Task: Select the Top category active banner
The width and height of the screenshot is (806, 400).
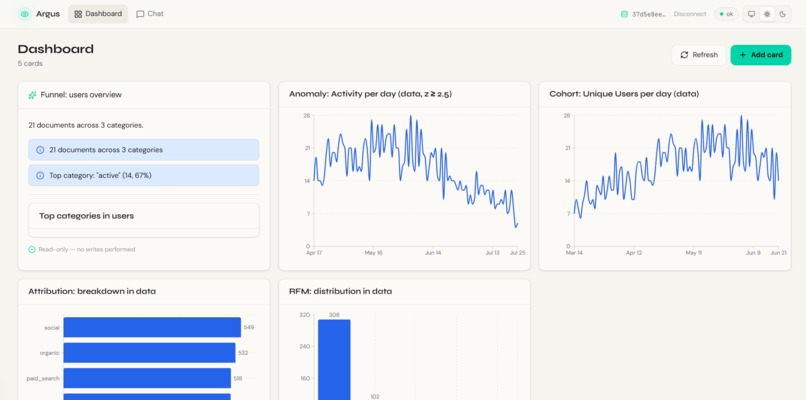Action: (x=144, y=175)
